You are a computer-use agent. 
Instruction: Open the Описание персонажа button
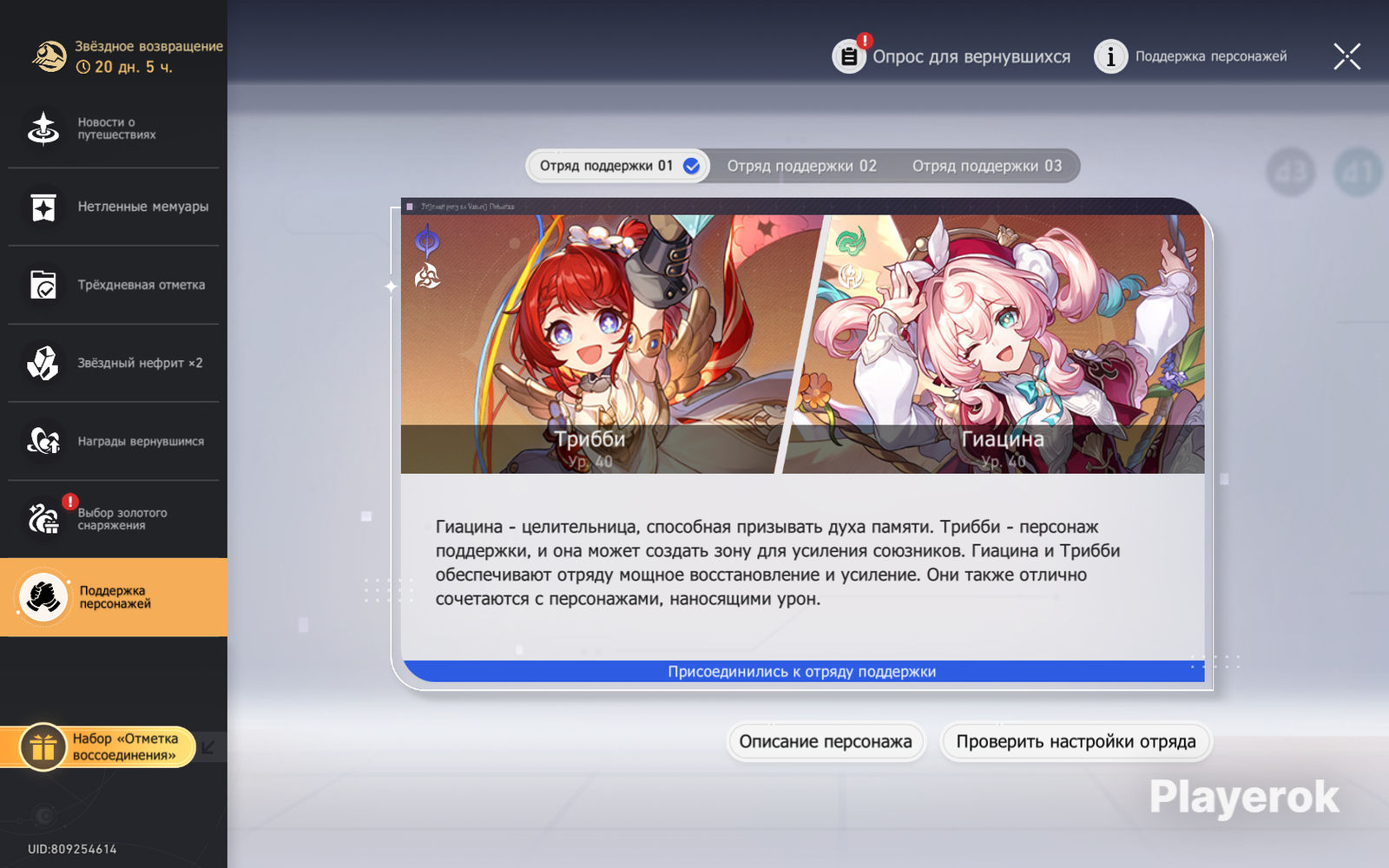826,742
